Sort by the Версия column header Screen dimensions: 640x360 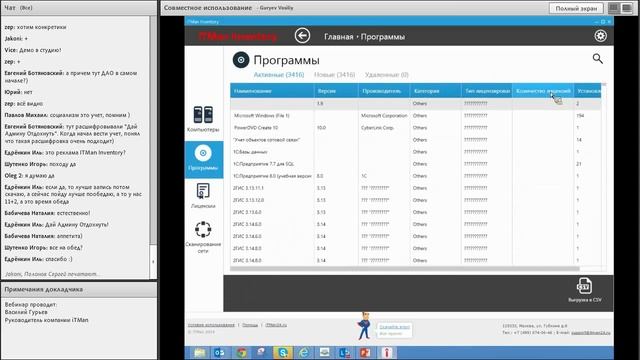[x=336, y=91]
